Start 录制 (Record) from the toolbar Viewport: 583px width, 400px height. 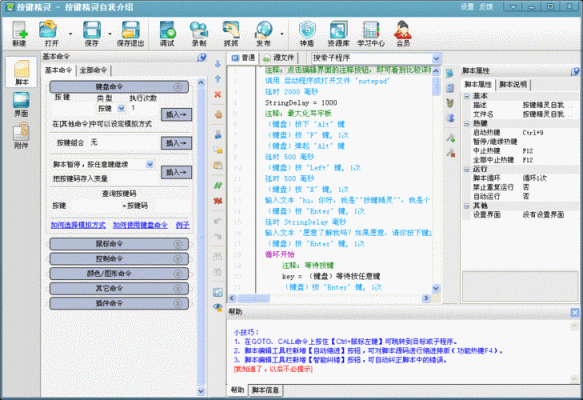[x=199, y=33]
